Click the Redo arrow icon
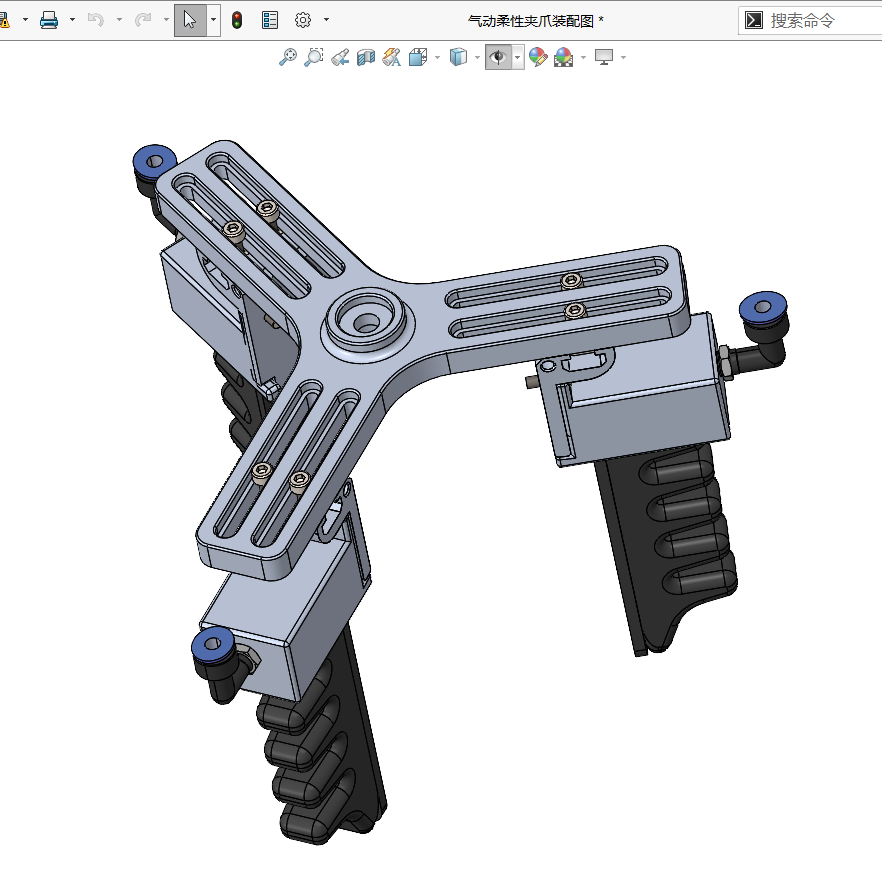The height and width of the screenshot is (888, 882). [x=143, y=20]
